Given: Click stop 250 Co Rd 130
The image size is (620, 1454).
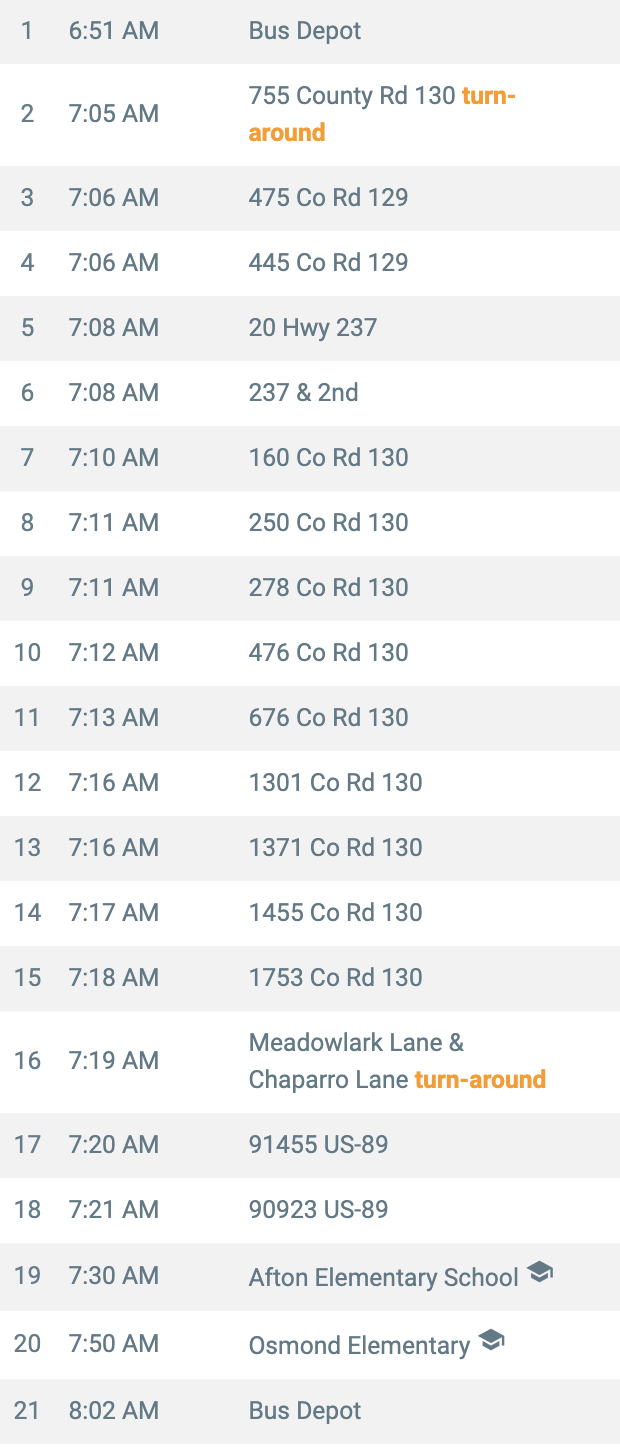Looking at the screenshot, I should tap(328, 522).
